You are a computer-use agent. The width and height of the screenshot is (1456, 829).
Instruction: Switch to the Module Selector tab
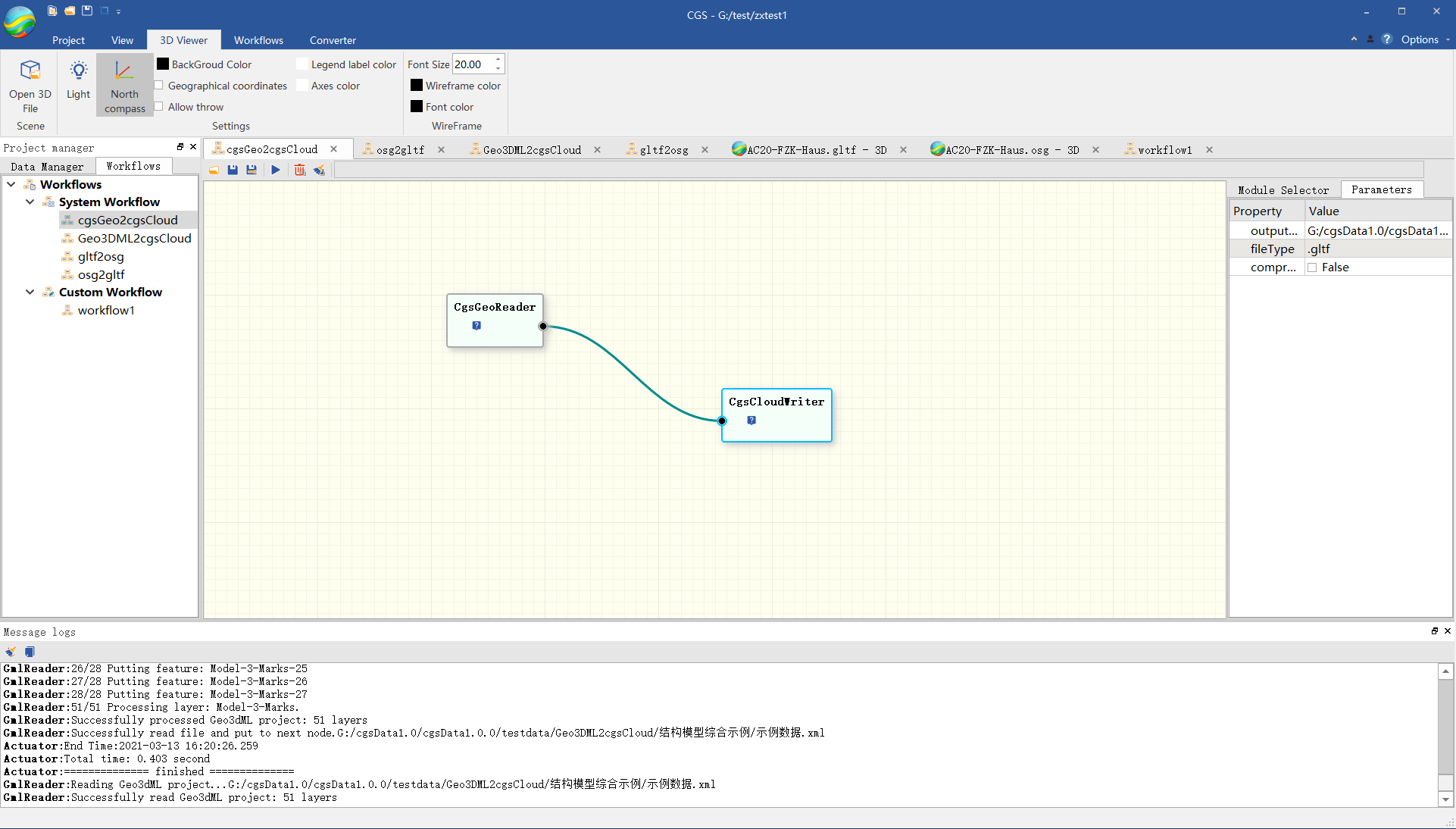tap(1283, 190)
